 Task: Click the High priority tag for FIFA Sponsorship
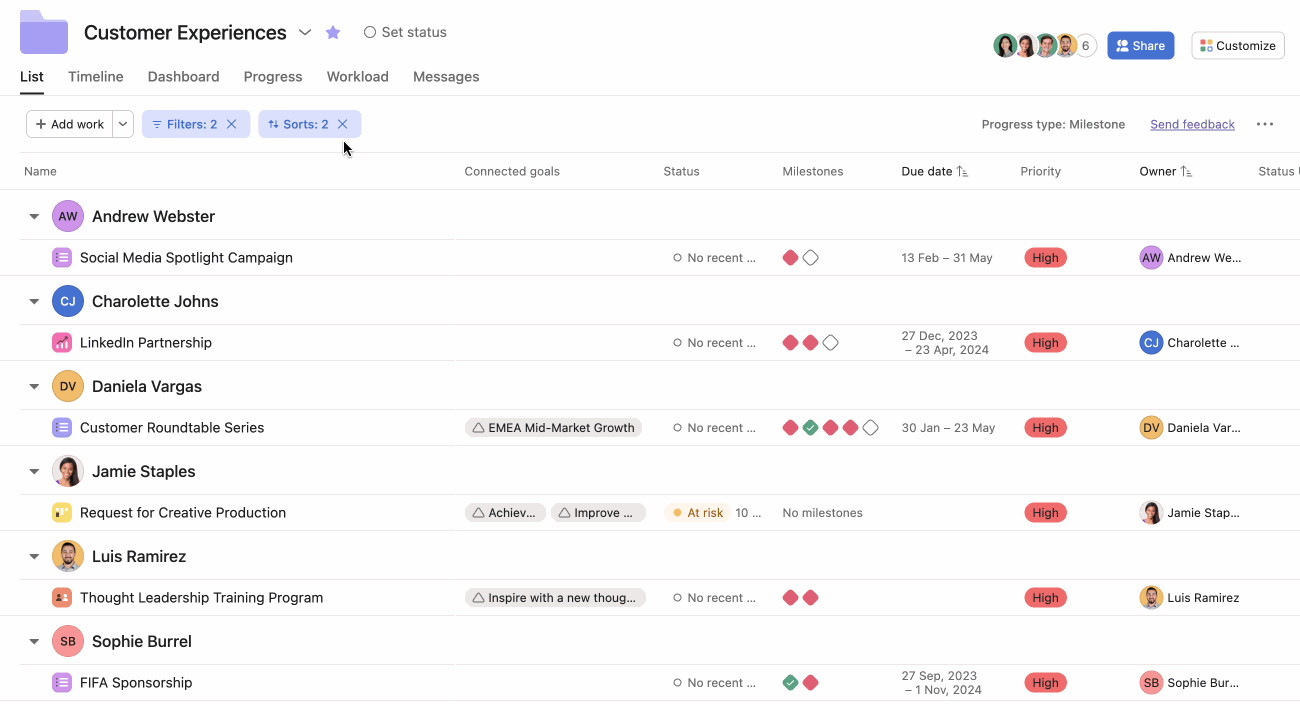(x=1045, y=683)
